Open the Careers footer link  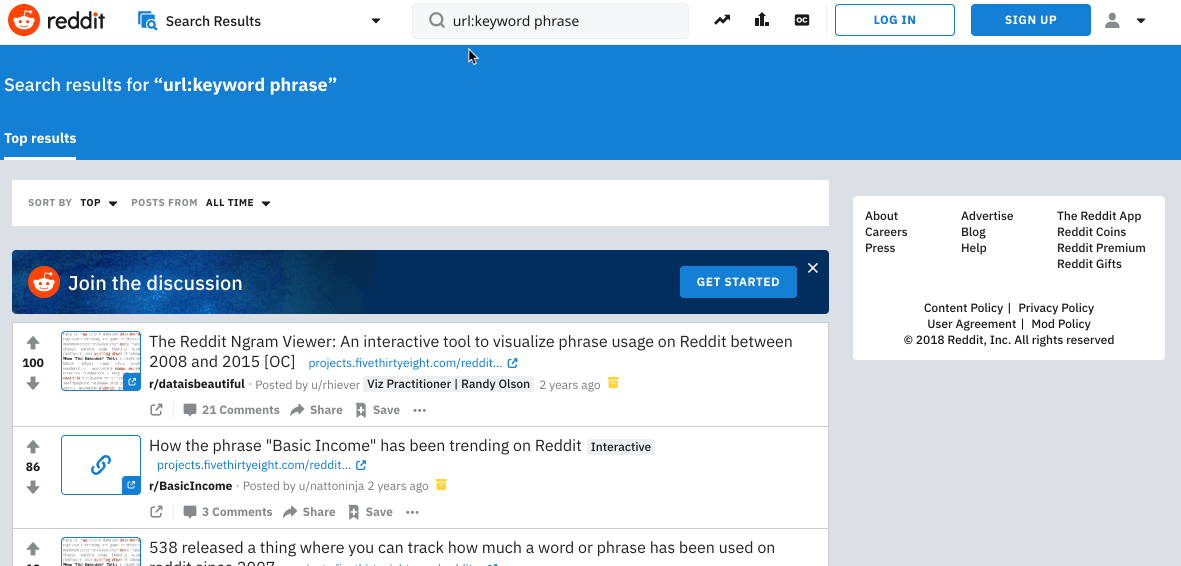point(886,232)
